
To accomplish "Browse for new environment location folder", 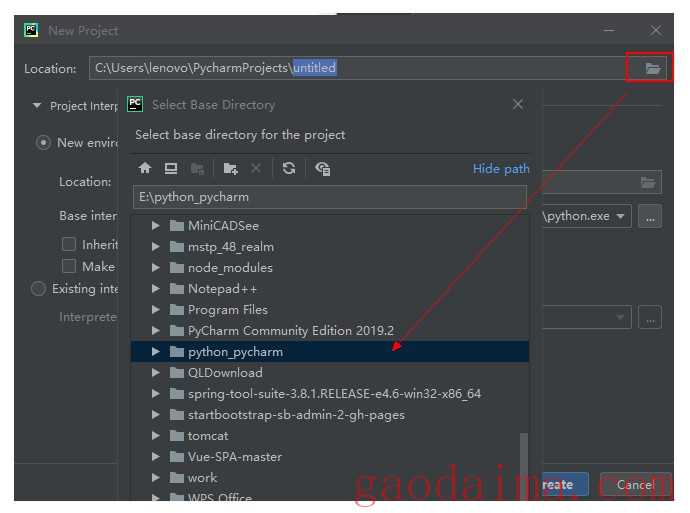I will tap(648, 182).
